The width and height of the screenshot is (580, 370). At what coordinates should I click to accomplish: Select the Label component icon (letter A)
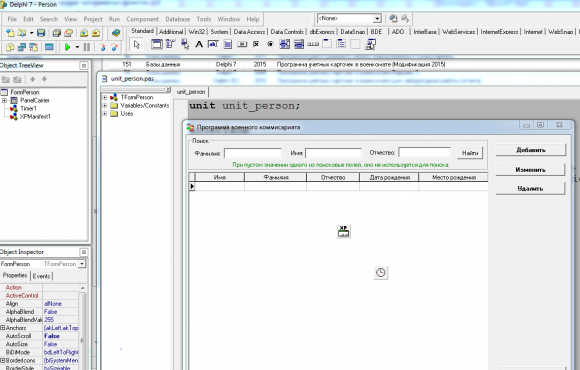point(199,44)
